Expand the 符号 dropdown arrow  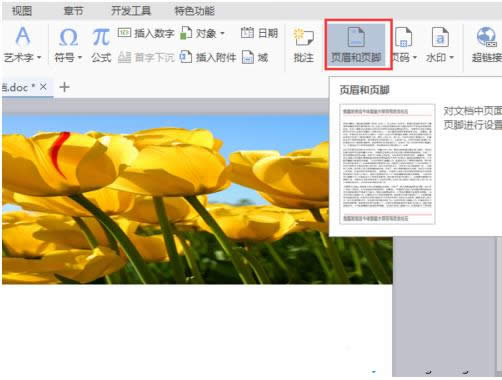80,58
